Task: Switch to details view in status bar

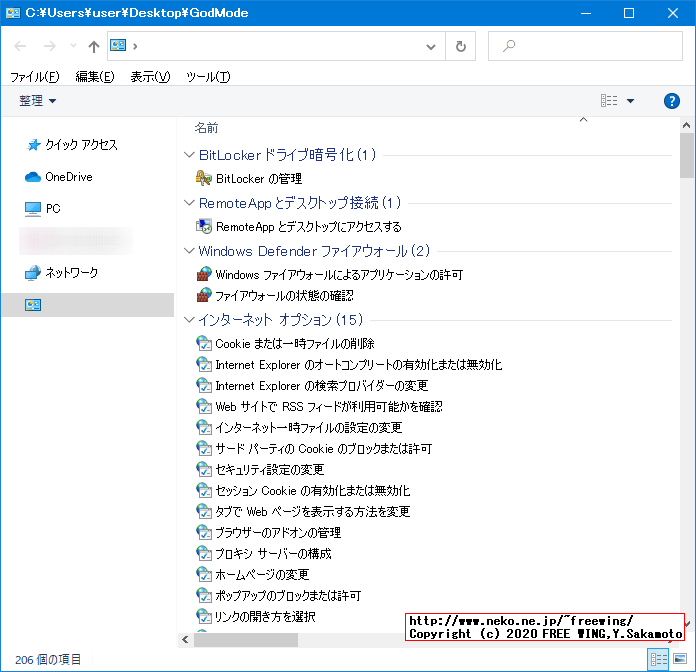Action: pos(659,659)
